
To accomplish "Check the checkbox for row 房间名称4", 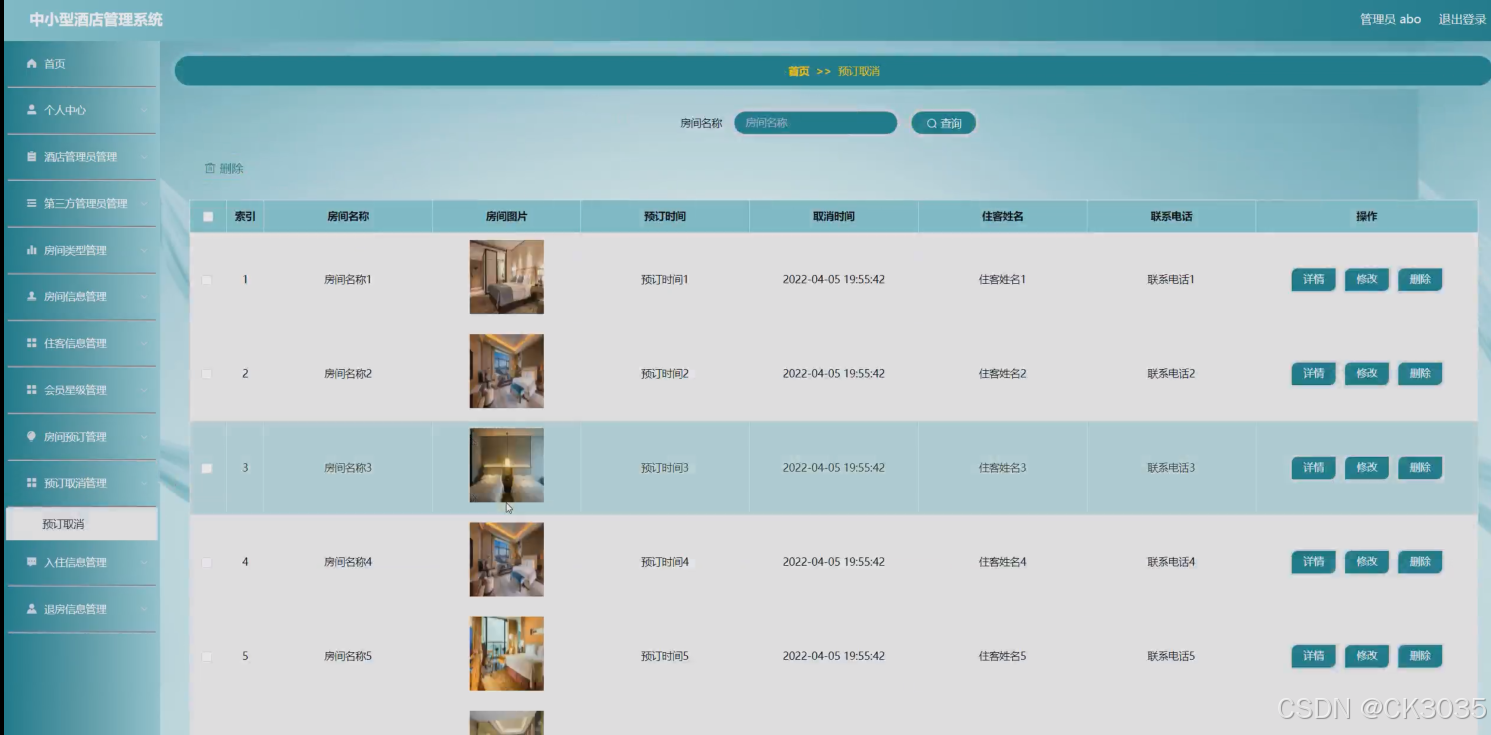I will pos(207,562).
